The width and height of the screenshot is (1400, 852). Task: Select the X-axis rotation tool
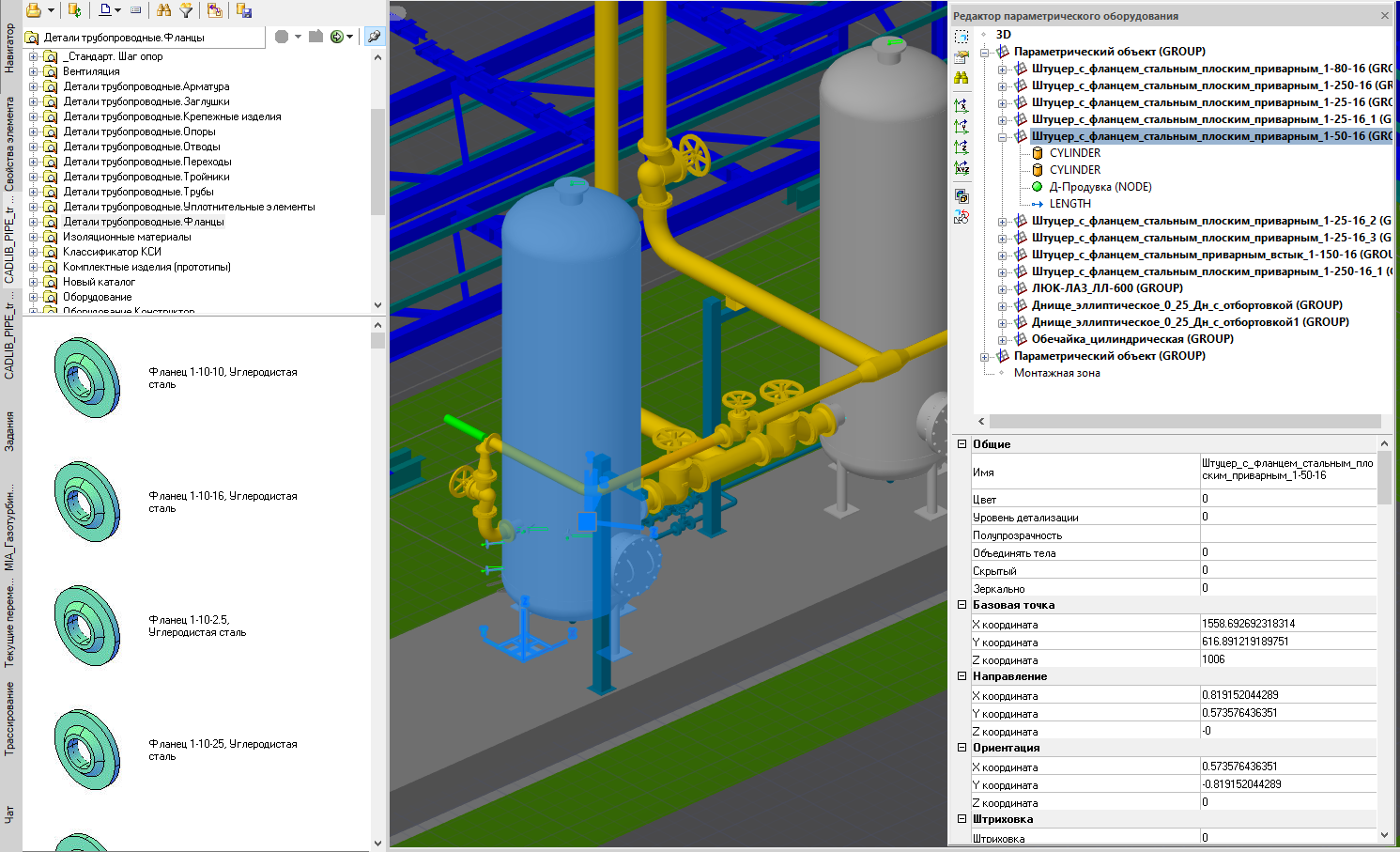pos(962,106)
